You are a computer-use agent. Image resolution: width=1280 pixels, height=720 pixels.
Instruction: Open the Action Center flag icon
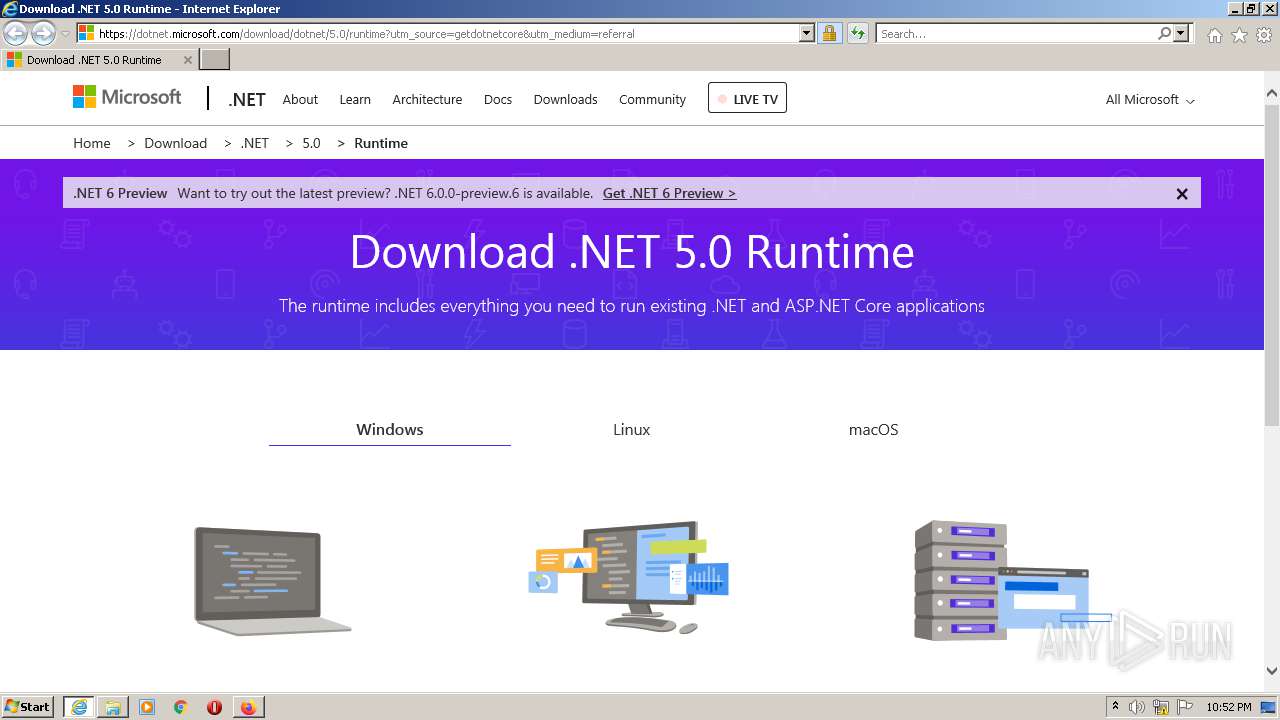point(1185,707)
